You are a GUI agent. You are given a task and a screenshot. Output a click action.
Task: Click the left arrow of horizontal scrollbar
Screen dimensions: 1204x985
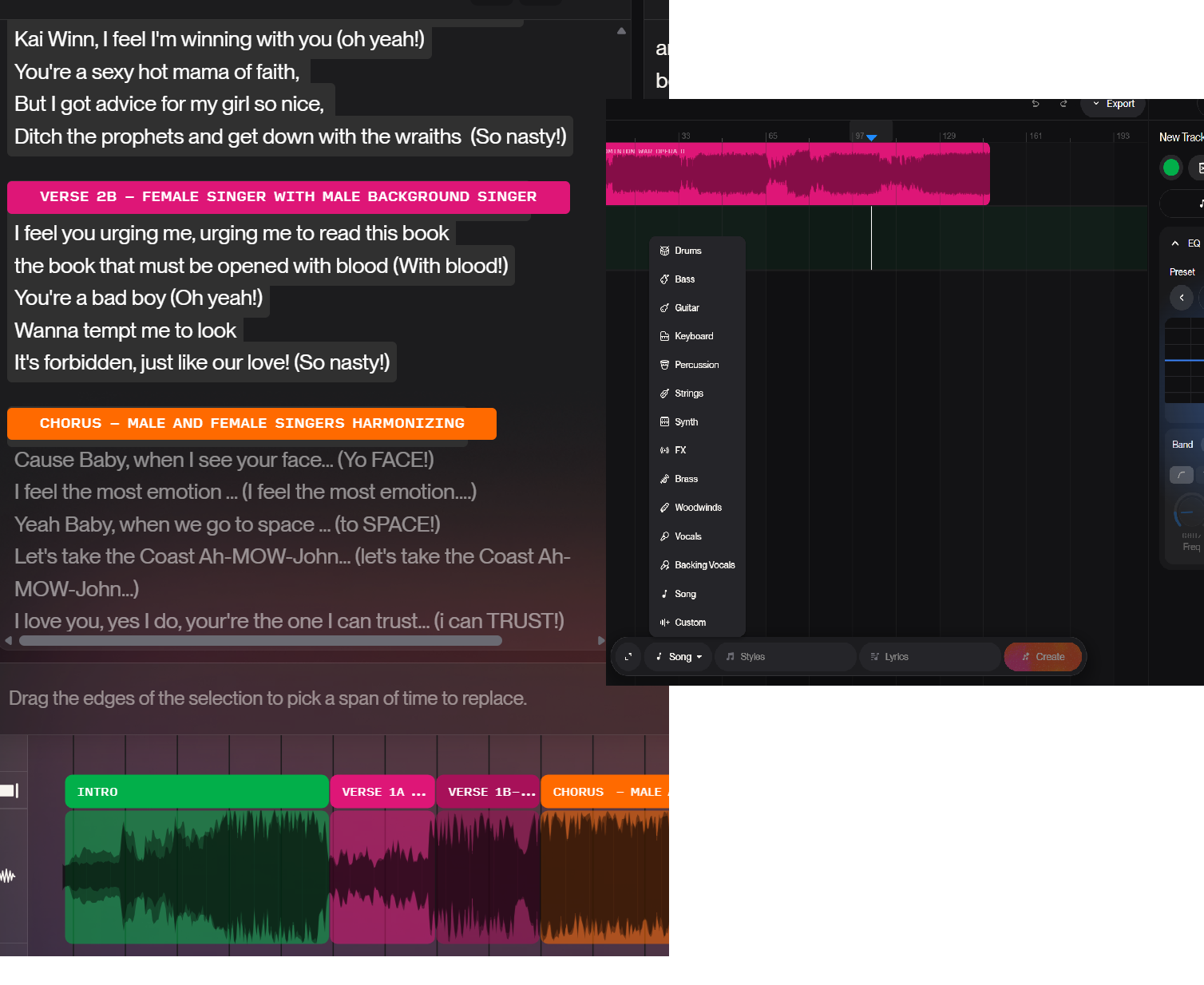pyautogui.click(x=9, y=640)
